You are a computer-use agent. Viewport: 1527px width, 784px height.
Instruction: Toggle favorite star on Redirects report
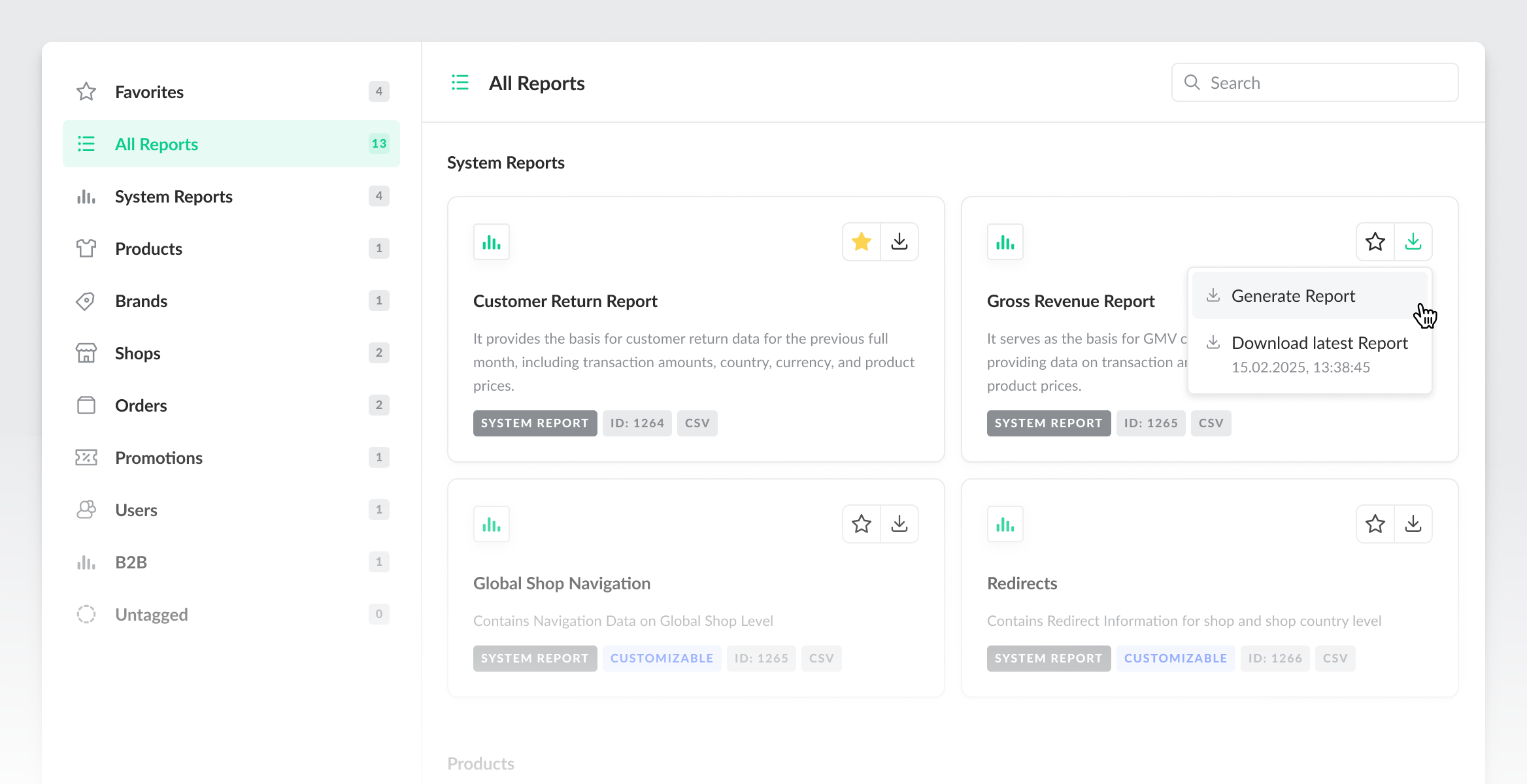tap(1375, 524)
